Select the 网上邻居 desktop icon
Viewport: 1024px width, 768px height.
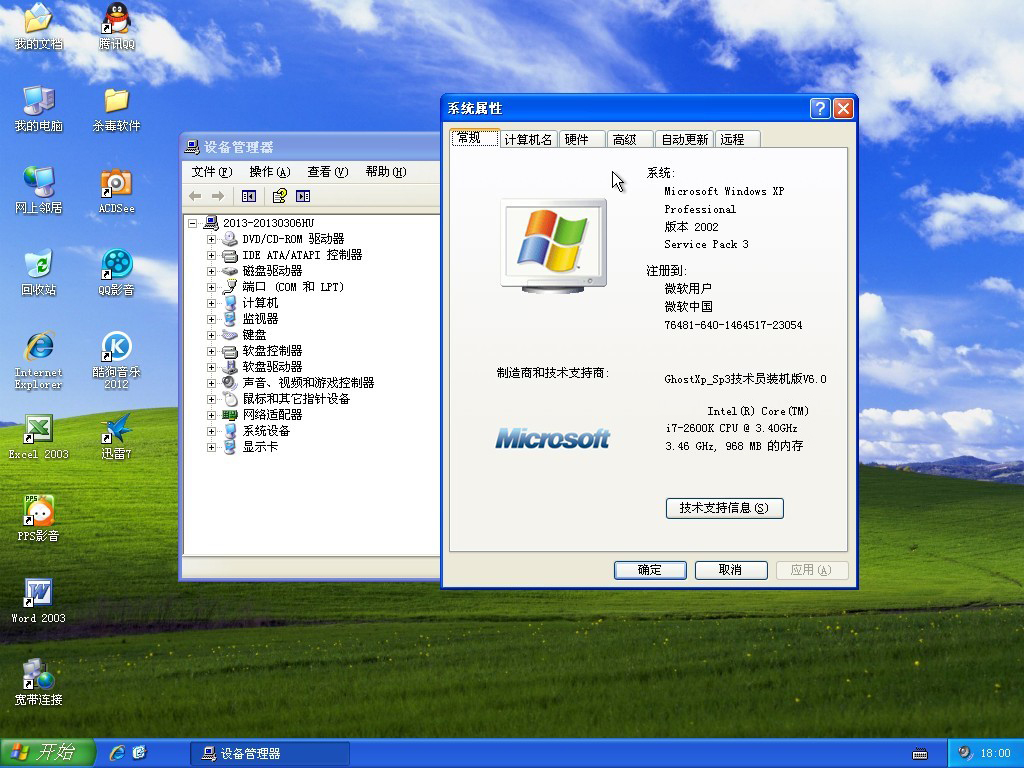coord(39,190)
